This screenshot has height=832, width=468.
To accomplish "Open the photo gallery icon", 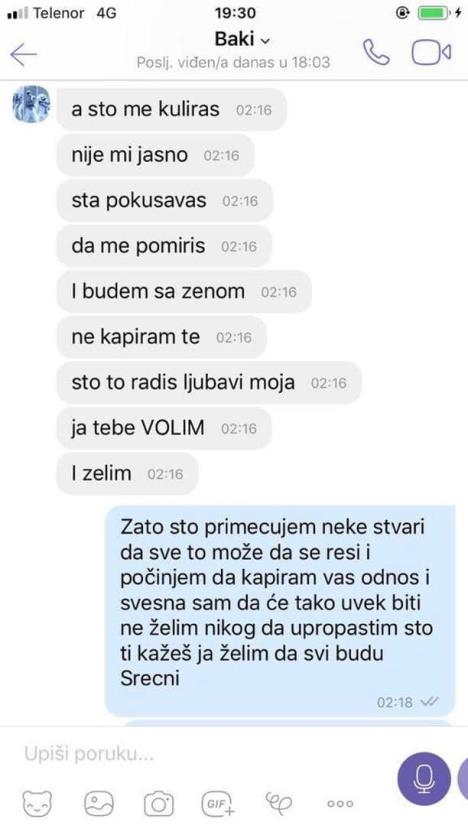I will click(x=99, y=803).
